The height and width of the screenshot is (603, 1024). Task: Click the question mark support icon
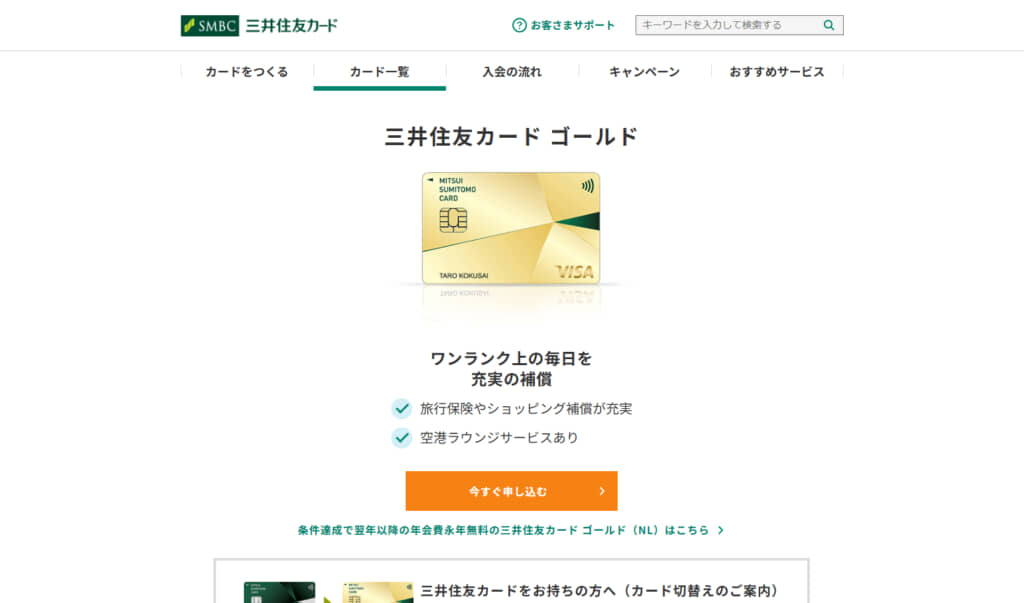pos(519,25)
